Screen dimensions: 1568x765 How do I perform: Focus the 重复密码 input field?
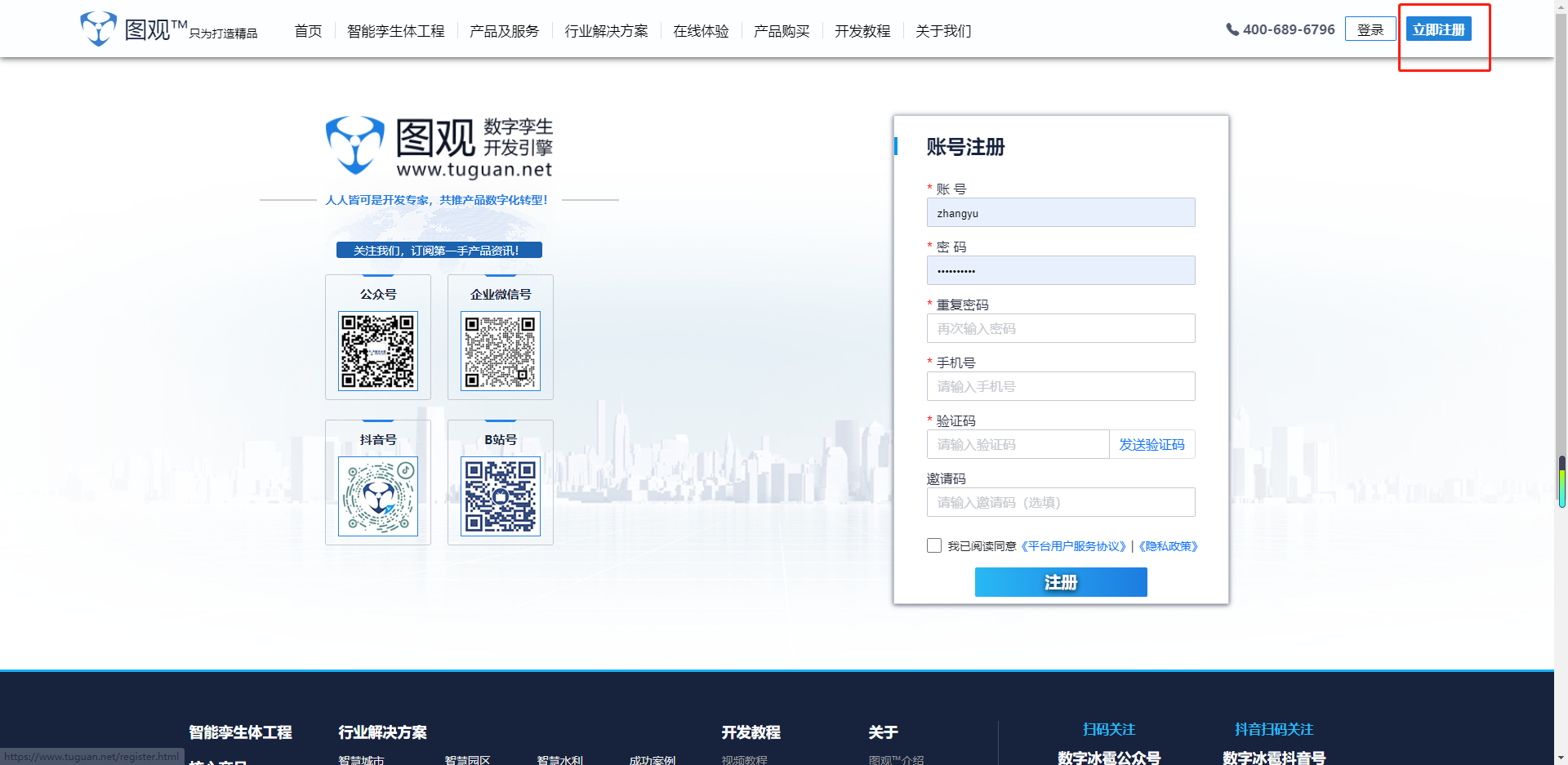point(1061,328)
